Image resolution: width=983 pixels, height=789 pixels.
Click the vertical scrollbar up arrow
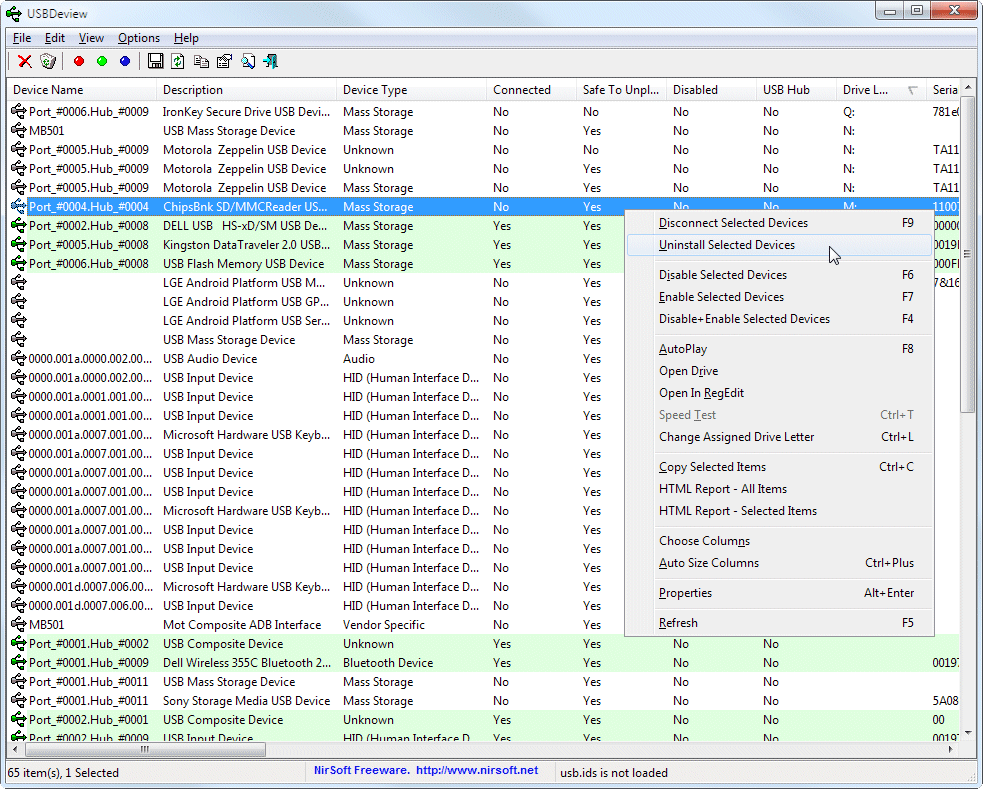point(968,88)
